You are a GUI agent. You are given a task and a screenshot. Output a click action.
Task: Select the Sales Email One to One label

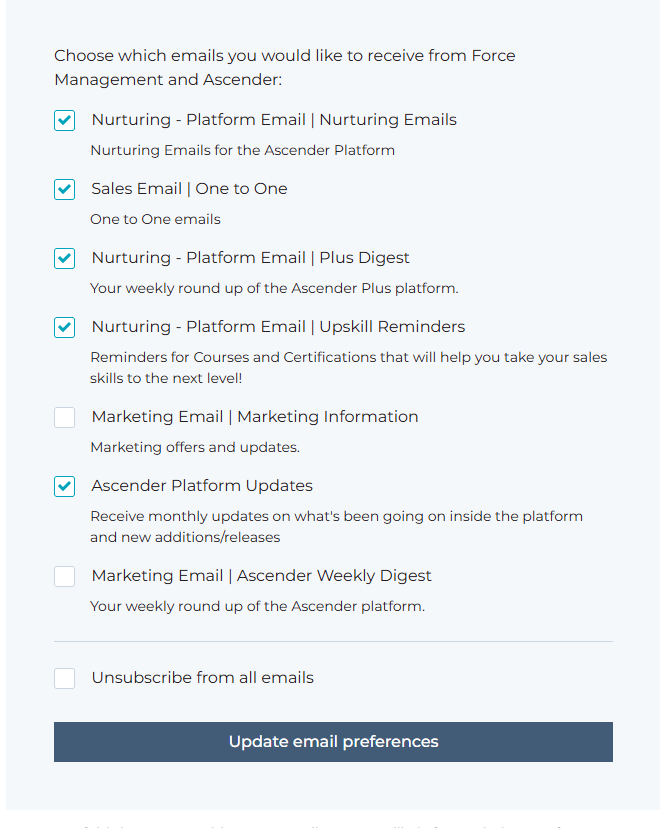coord(190,189)
